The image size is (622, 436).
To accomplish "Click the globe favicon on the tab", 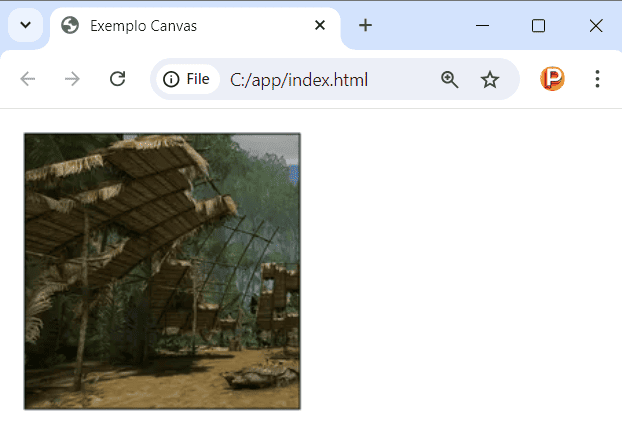I will pos(70,25).
